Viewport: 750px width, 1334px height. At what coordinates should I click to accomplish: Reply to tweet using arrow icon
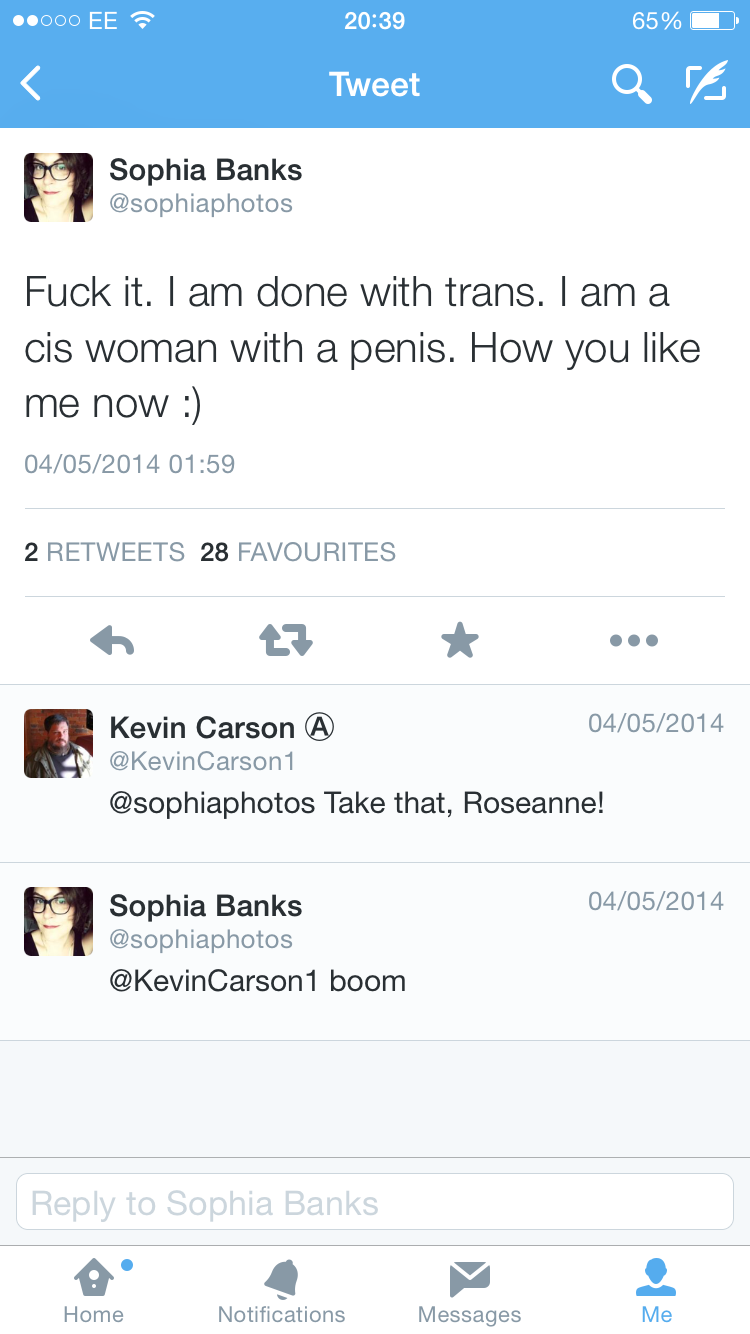coord(112,640)
